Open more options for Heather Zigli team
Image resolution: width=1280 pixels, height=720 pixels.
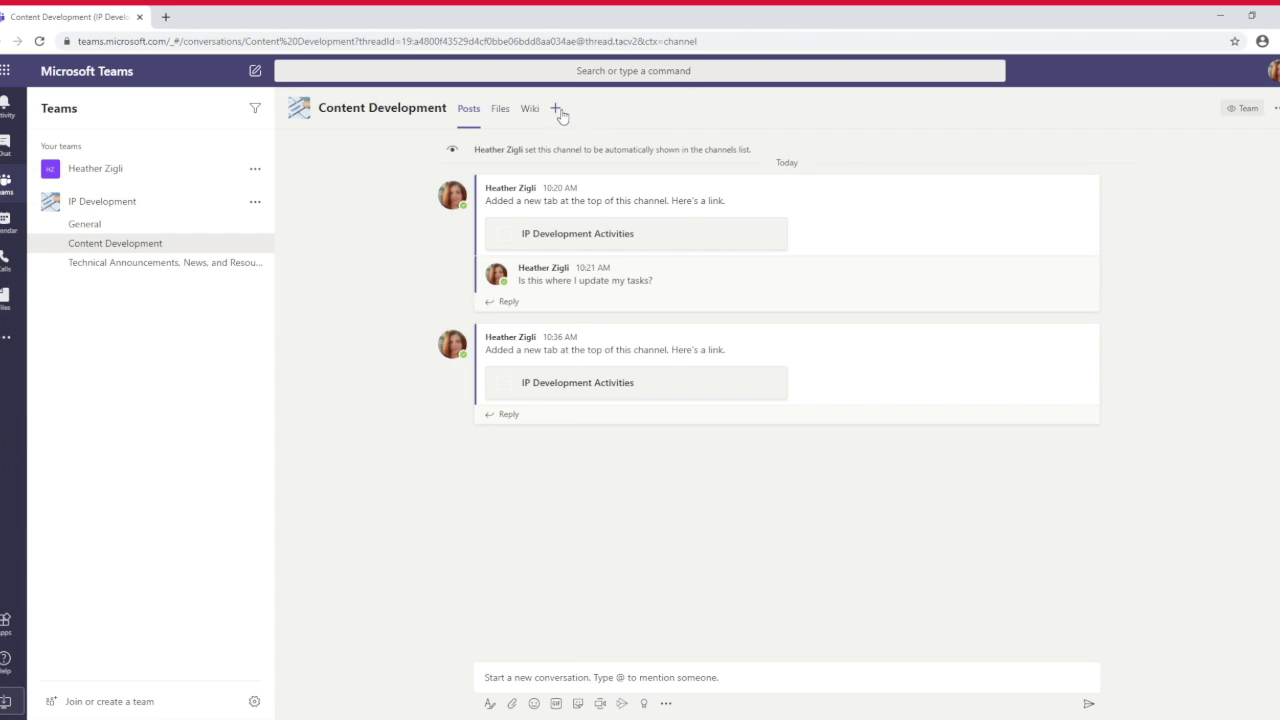(255, 169)
